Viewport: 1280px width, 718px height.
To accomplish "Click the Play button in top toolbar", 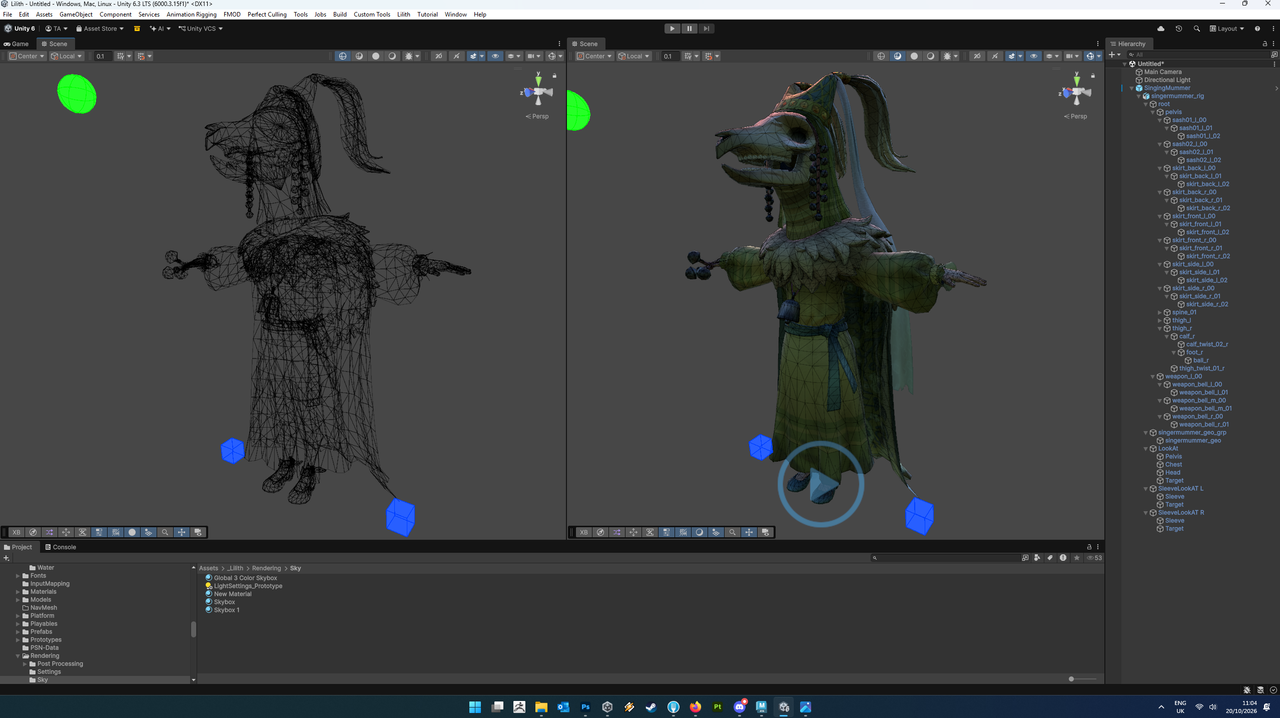I will [x=672, y=29].
